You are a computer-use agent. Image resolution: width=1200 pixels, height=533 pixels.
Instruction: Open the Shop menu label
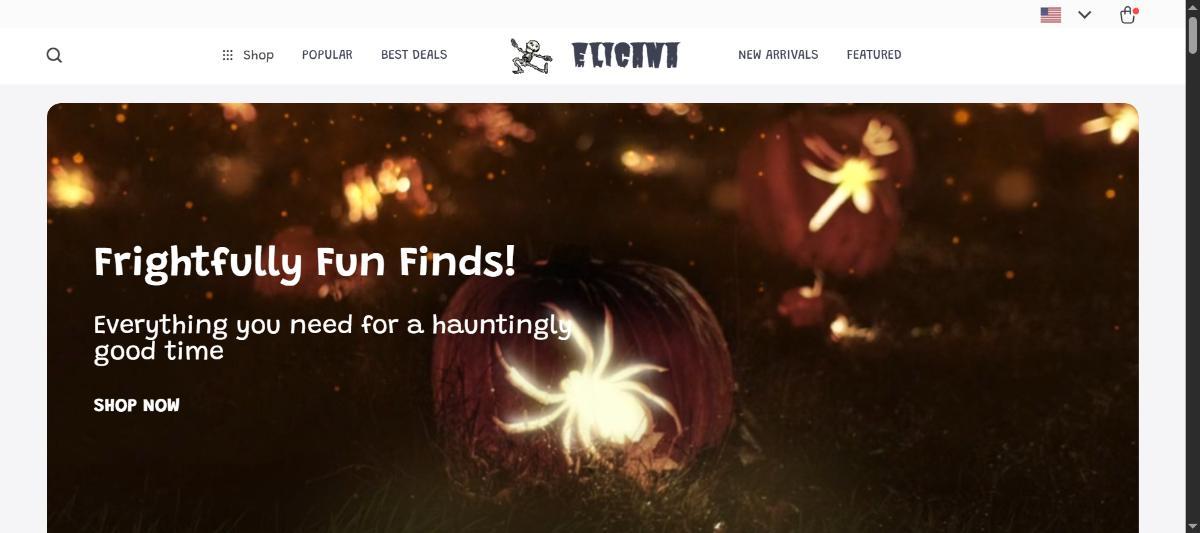click(258, 55)
